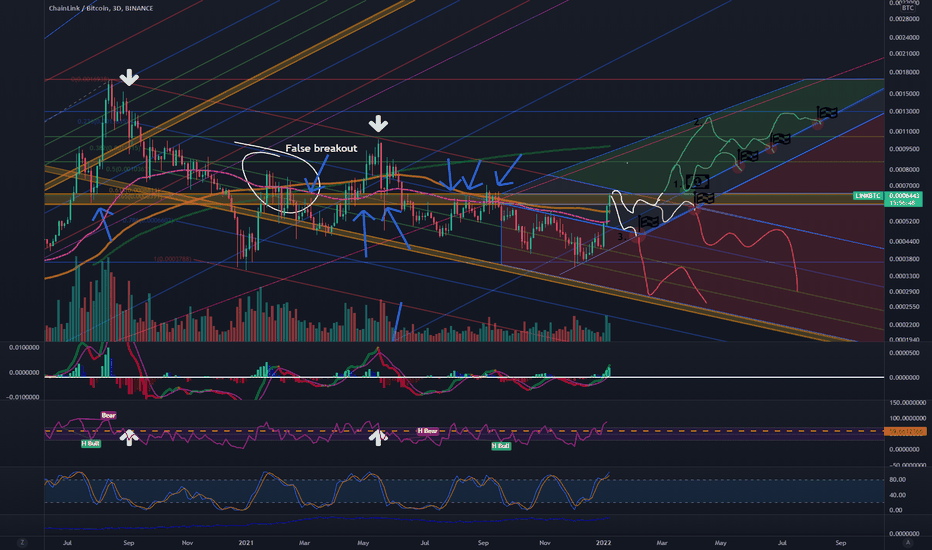Click the 100.0000000 RSI scale value
This screenshot has height=550, width=932.
pyautogui.click(x=907, y=419)
